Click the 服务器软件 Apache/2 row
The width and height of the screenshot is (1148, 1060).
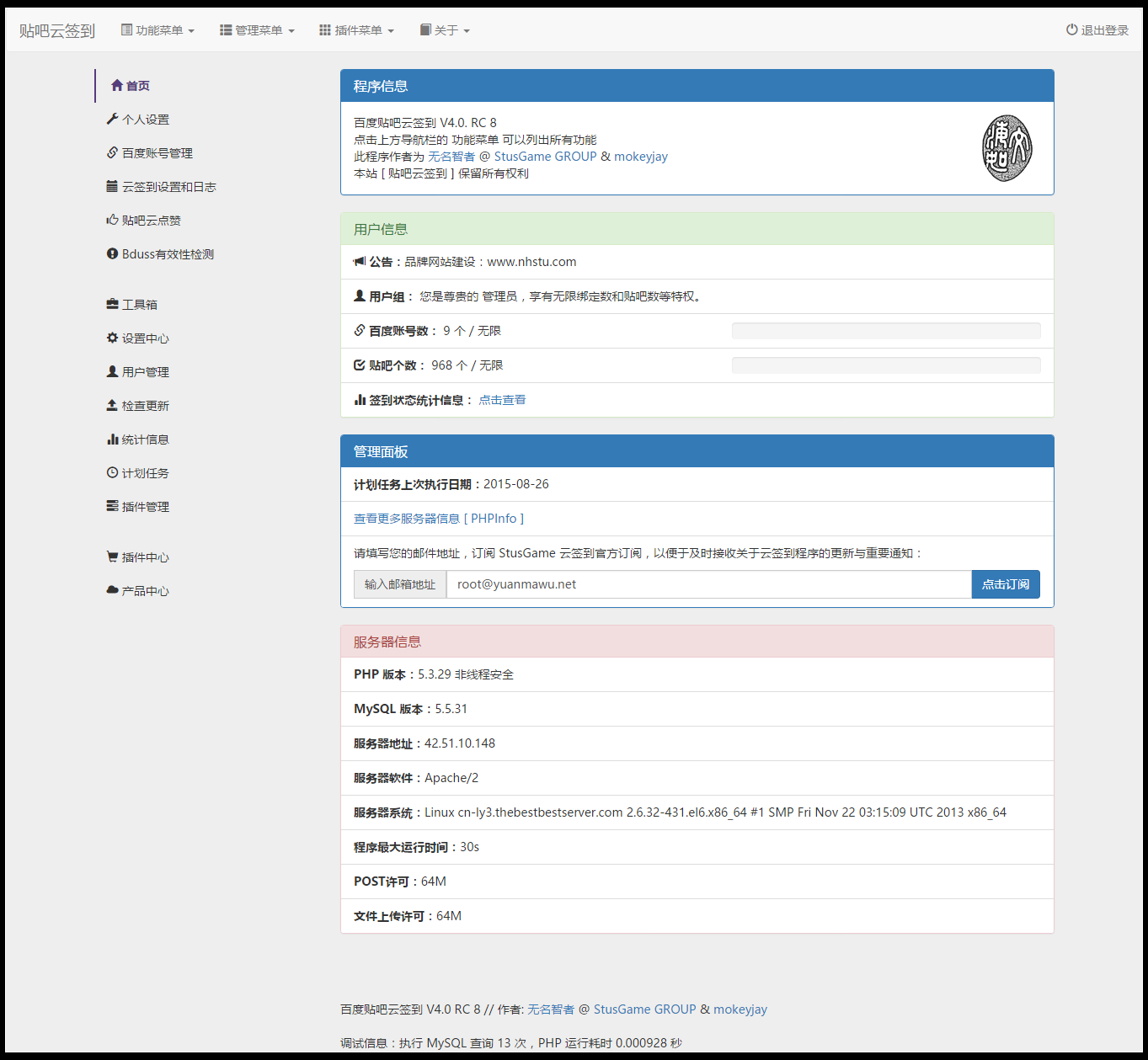coord(697,778)
